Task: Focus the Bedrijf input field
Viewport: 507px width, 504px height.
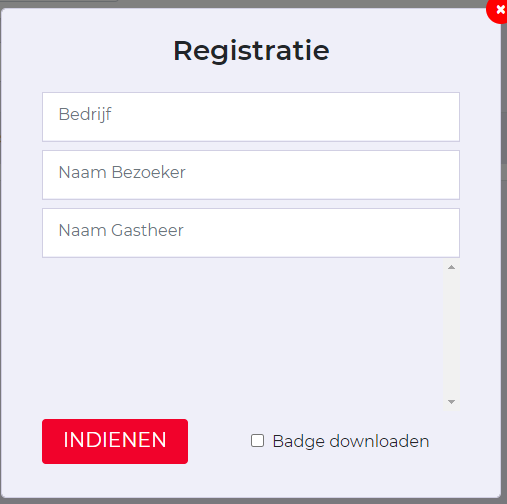Action: [251, 117]
